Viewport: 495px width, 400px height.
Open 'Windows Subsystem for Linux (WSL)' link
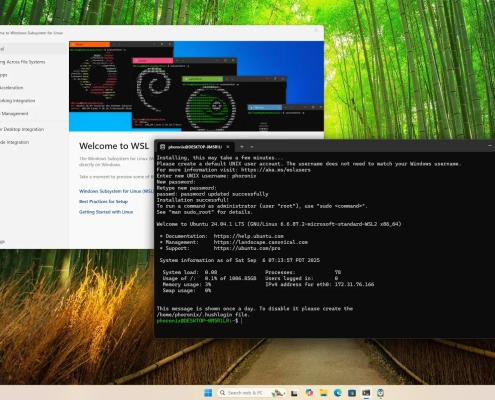(116, 191)
